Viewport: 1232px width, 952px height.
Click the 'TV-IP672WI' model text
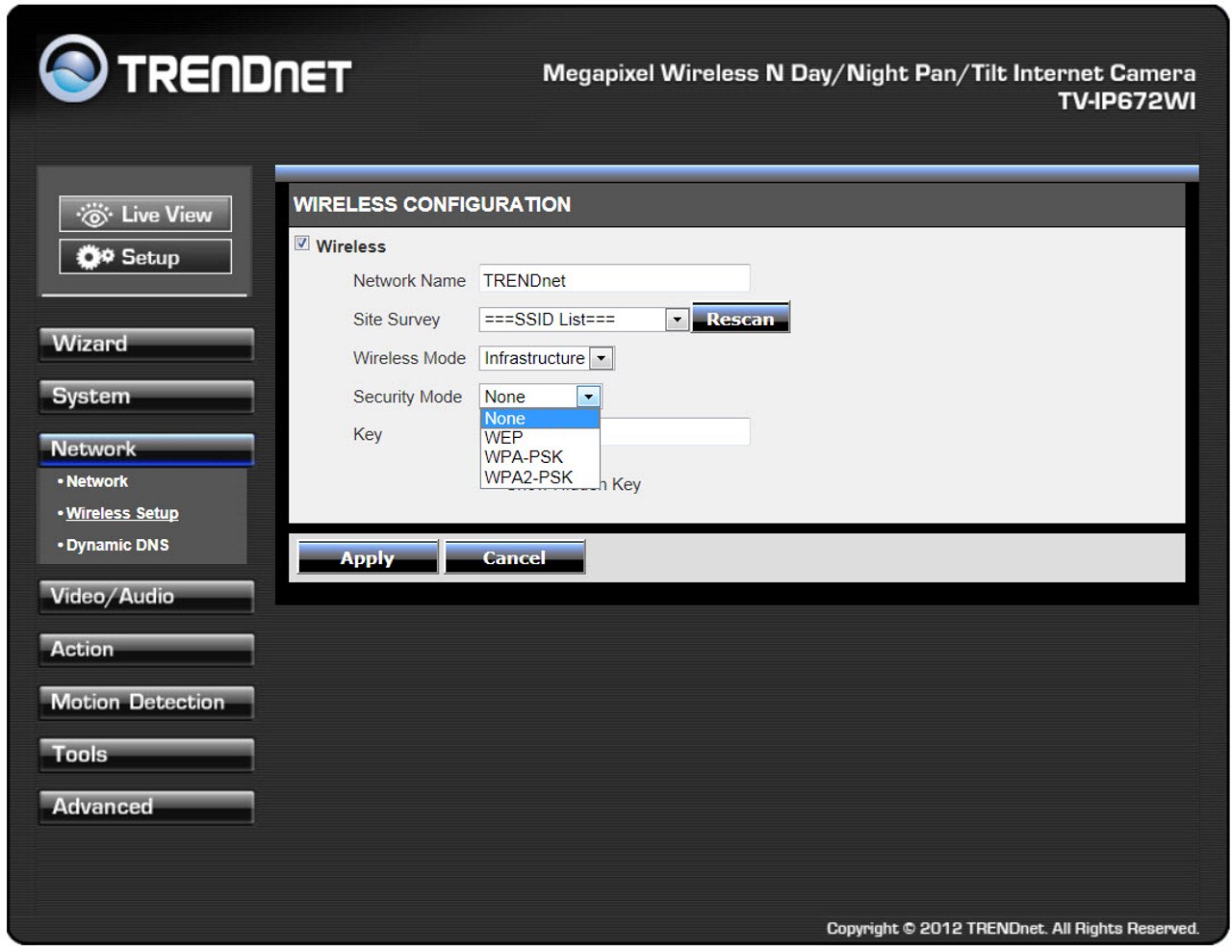coord(1126,101)
